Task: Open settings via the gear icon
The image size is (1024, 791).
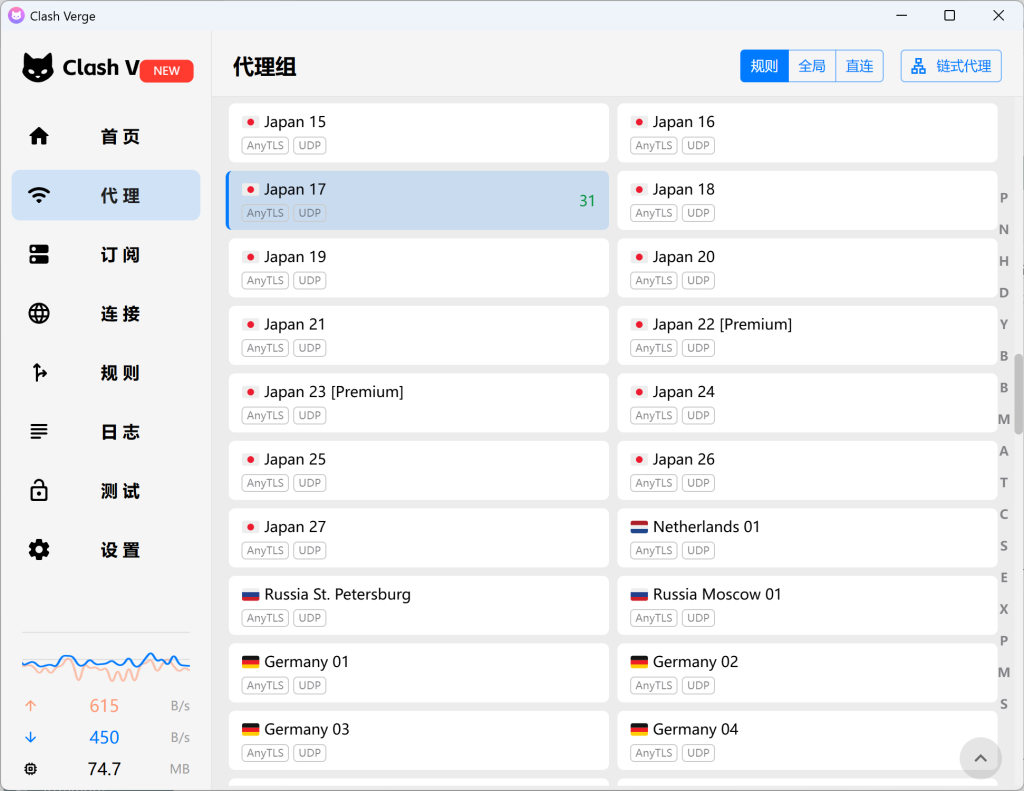Action: pyautogui.click(x=39, y=549)
